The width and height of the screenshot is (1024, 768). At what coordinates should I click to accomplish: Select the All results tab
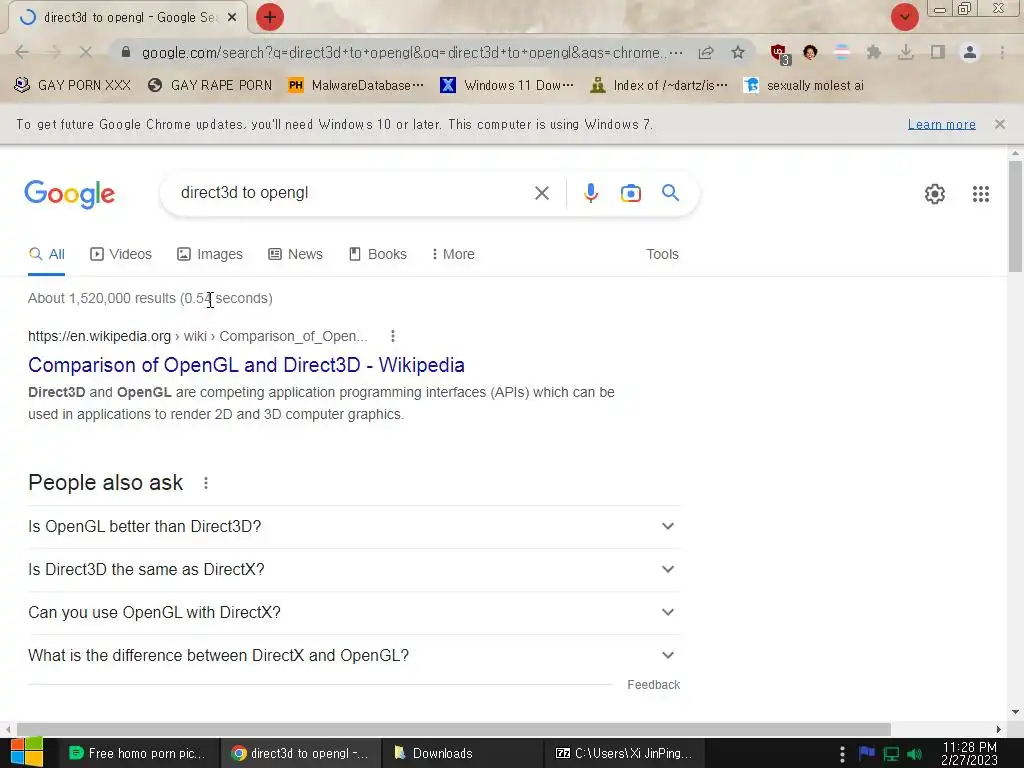[x=46, y=254]
